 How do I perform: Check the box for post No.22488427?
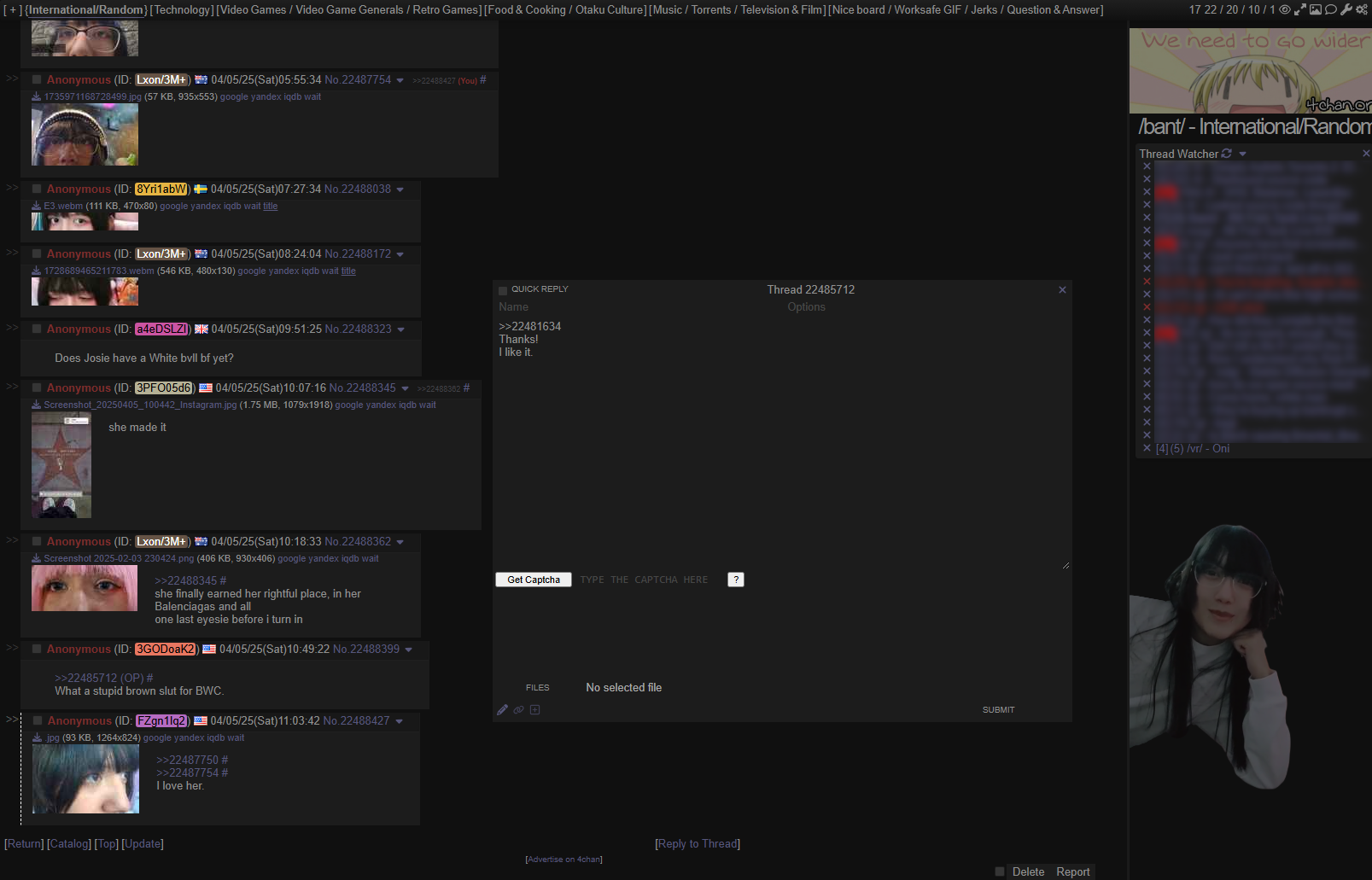pos(38,720)
